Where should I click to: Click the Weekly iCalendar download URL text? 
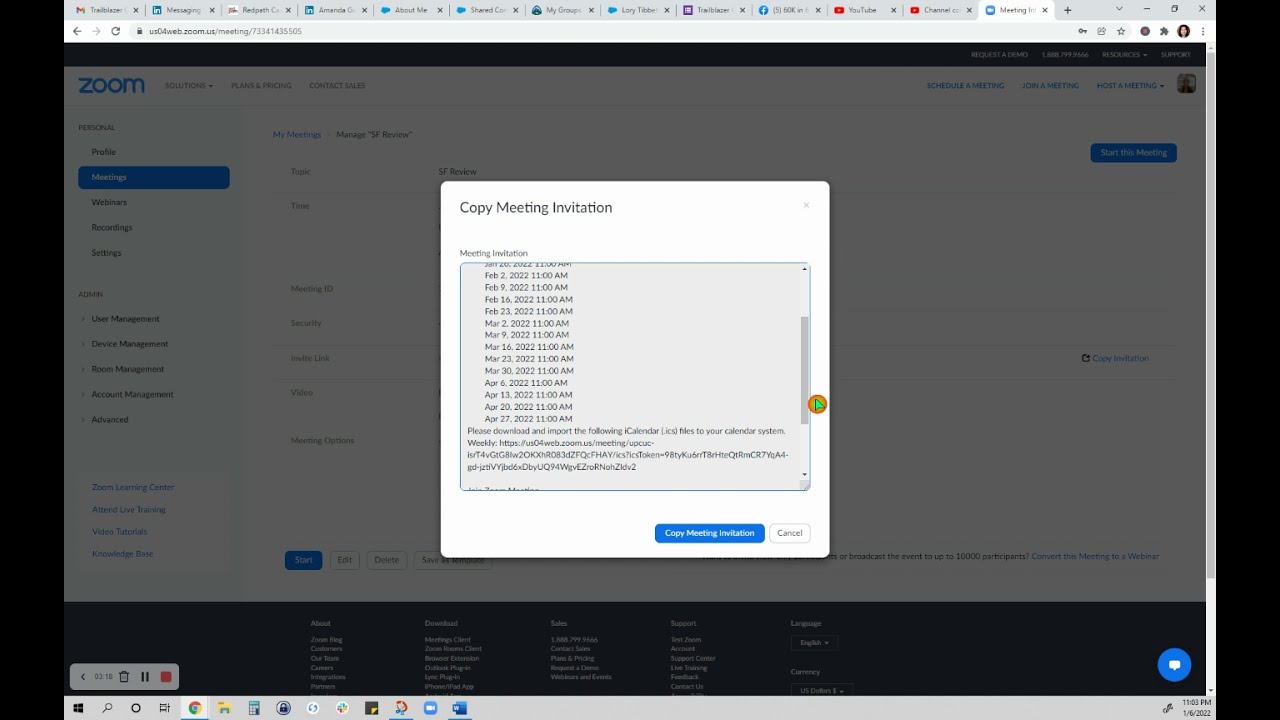point(627,455)
